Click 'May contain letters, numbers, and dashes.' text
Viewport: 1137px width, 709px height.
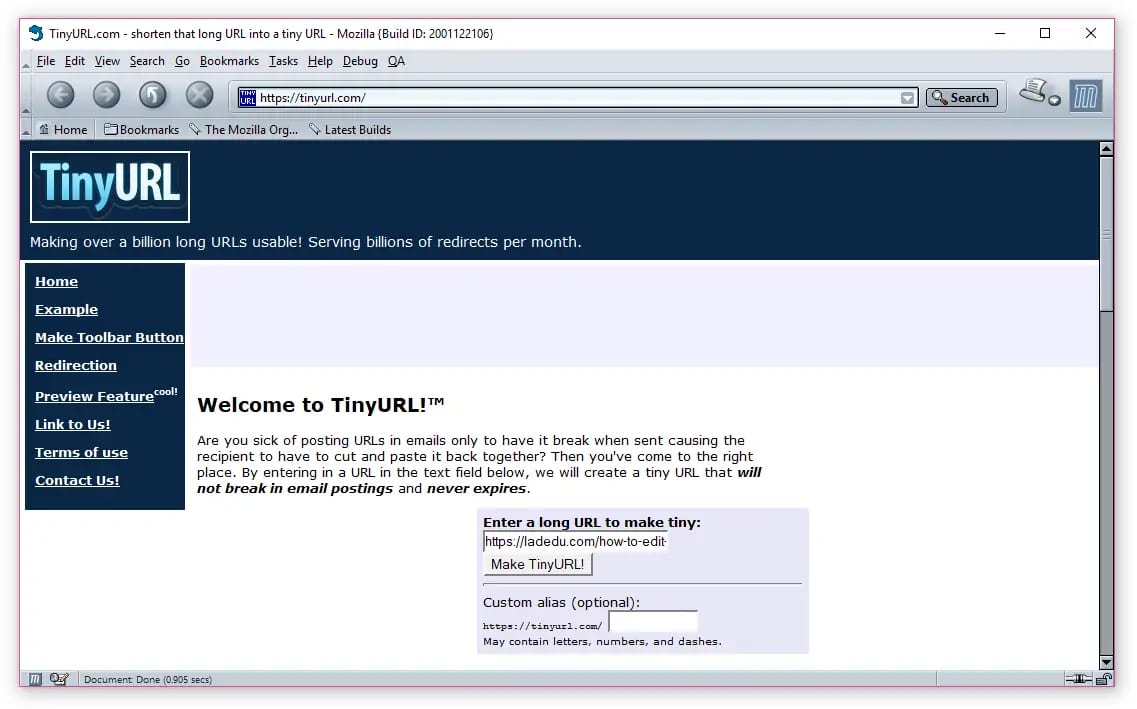(x=602, y=642)
